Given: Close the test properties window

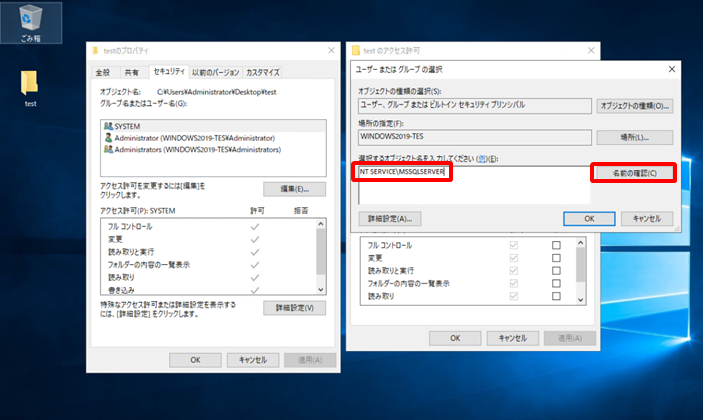Looking at the screenshot, I should point(331,50).
